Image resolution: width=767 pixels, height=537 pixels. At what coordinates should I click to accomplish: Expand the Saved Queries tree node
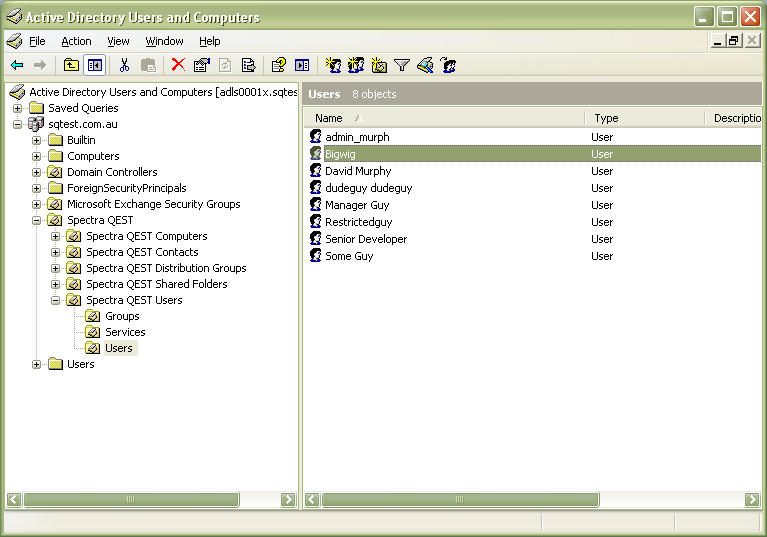tap(18, 108)
